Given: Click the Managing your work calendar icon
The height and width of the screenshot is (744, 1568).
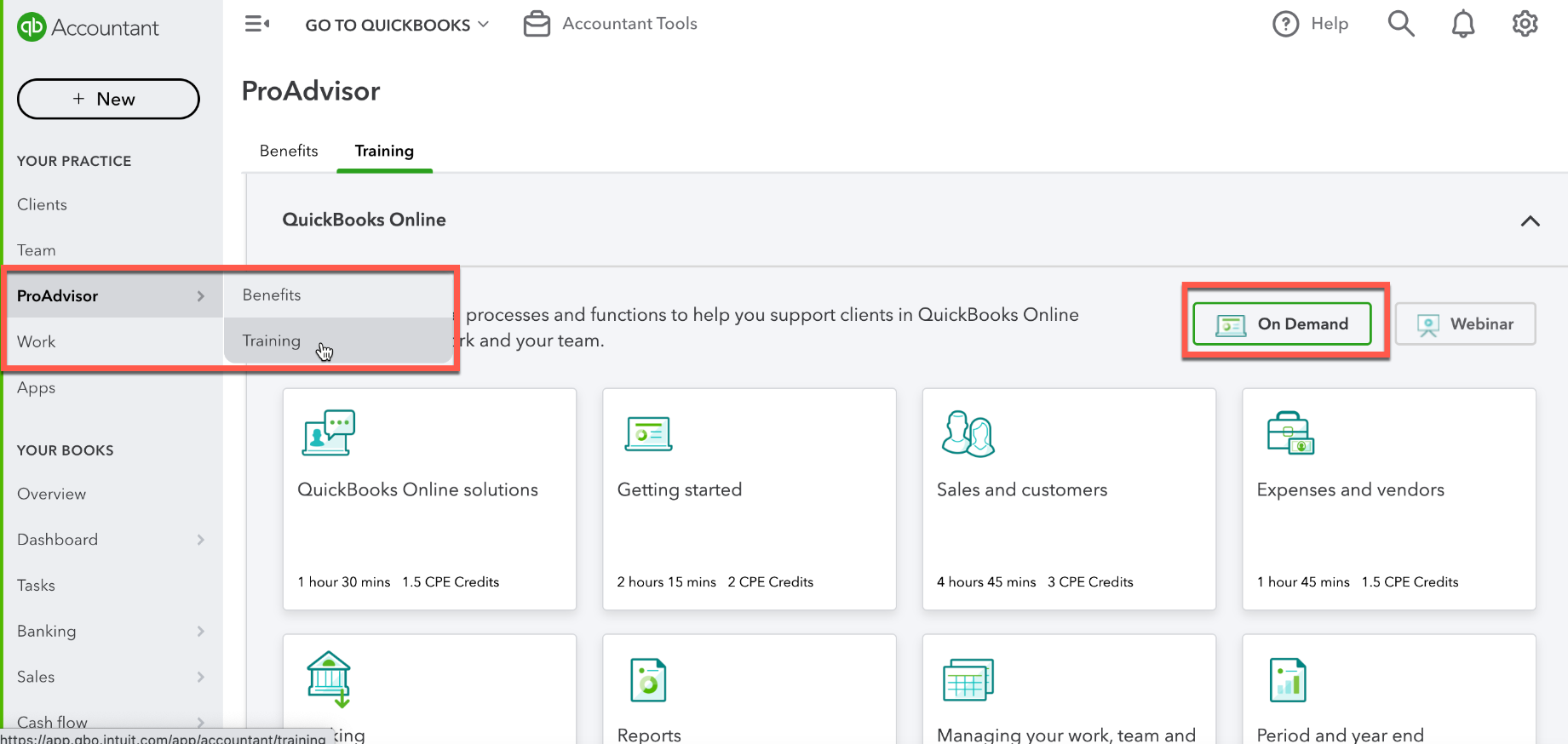Looking at the screenshot, I should pos(968,679).
